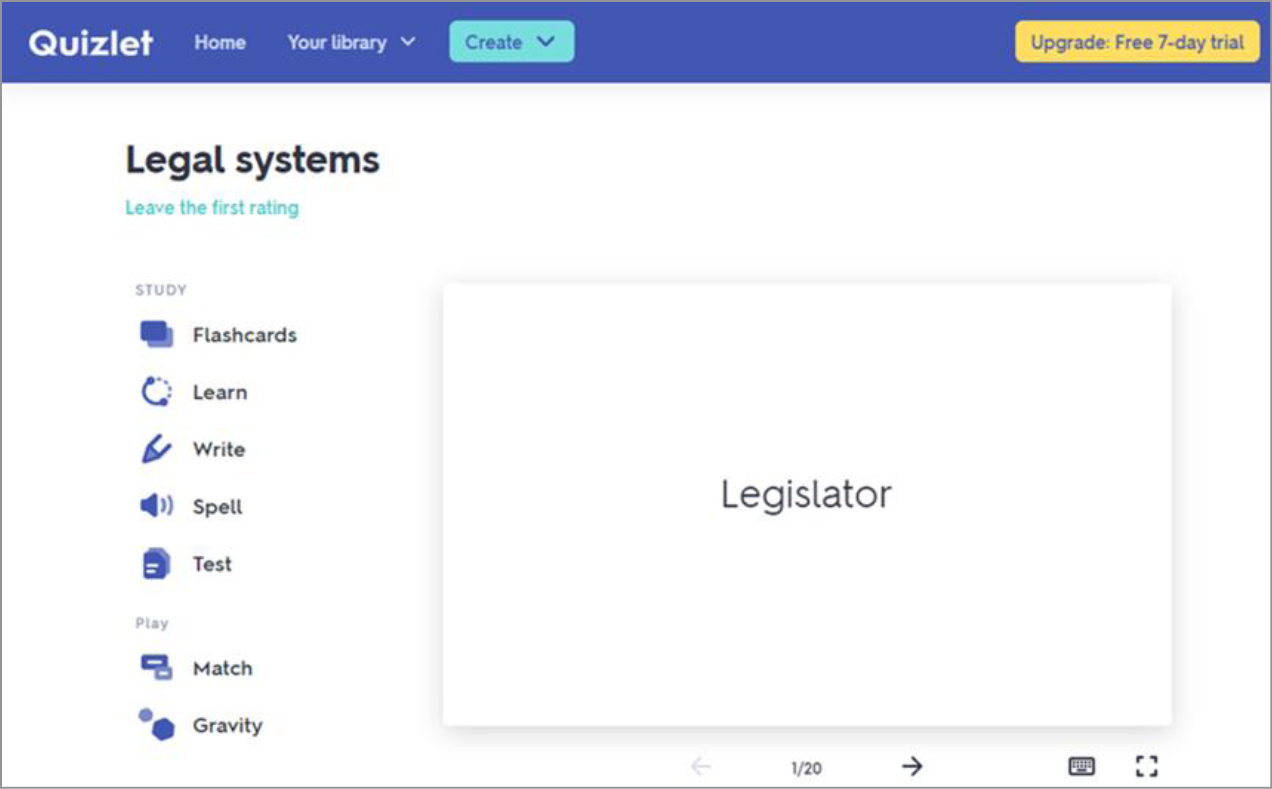Click Upgrade: Free 7-day trial button

click(x=1137, y=42)
